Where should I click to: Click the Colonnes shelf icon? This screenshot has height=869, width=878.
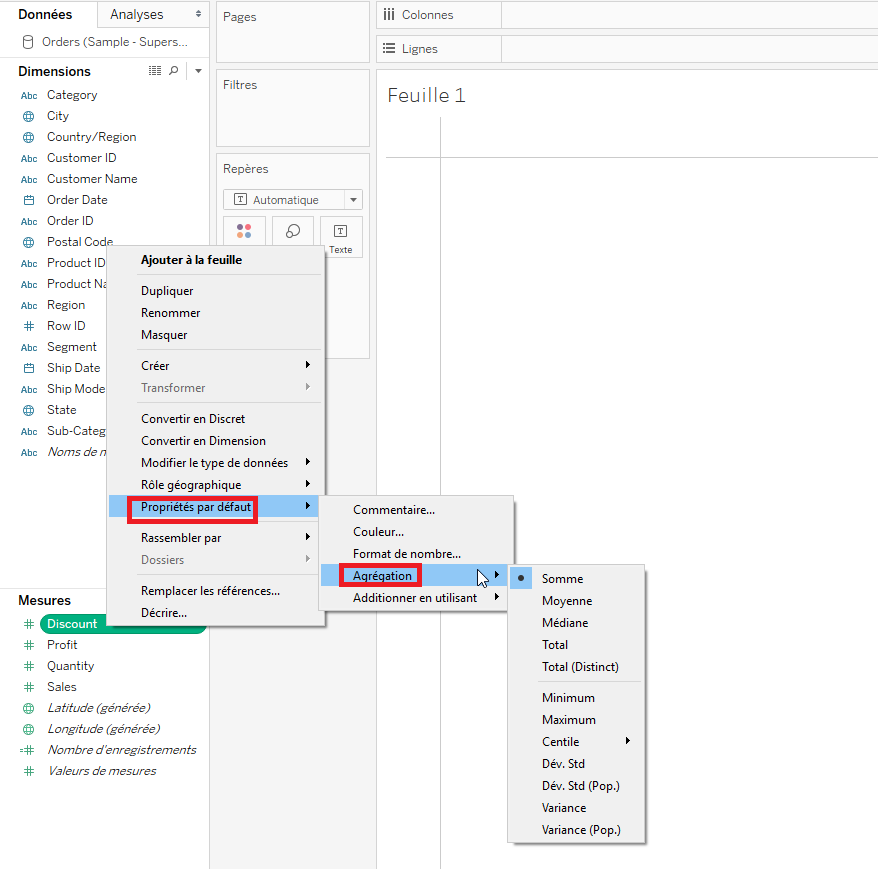(389, 15)
